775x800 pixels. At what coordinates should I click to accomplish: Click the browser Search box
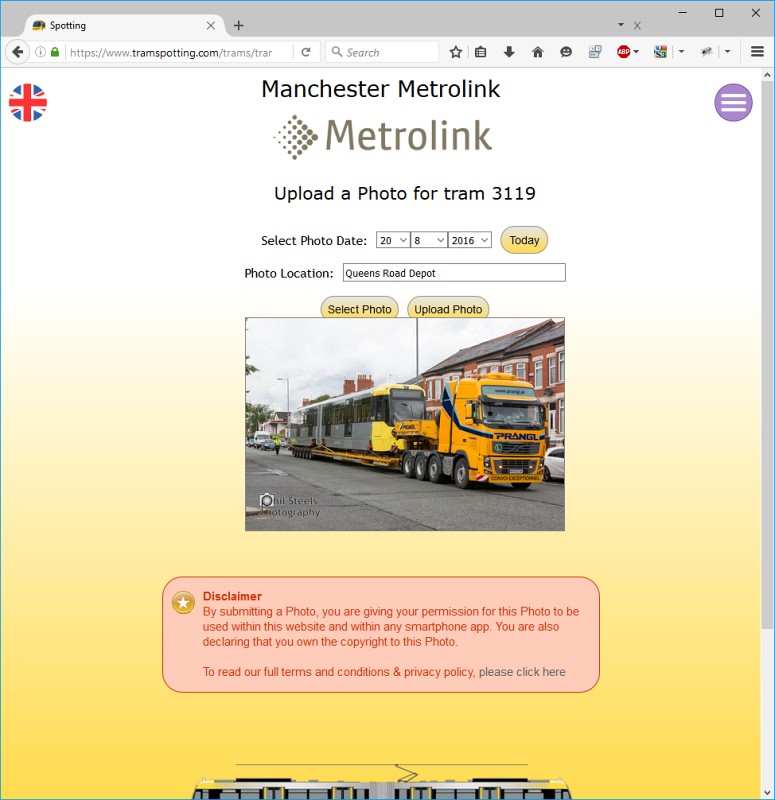(x=383, y=52)
